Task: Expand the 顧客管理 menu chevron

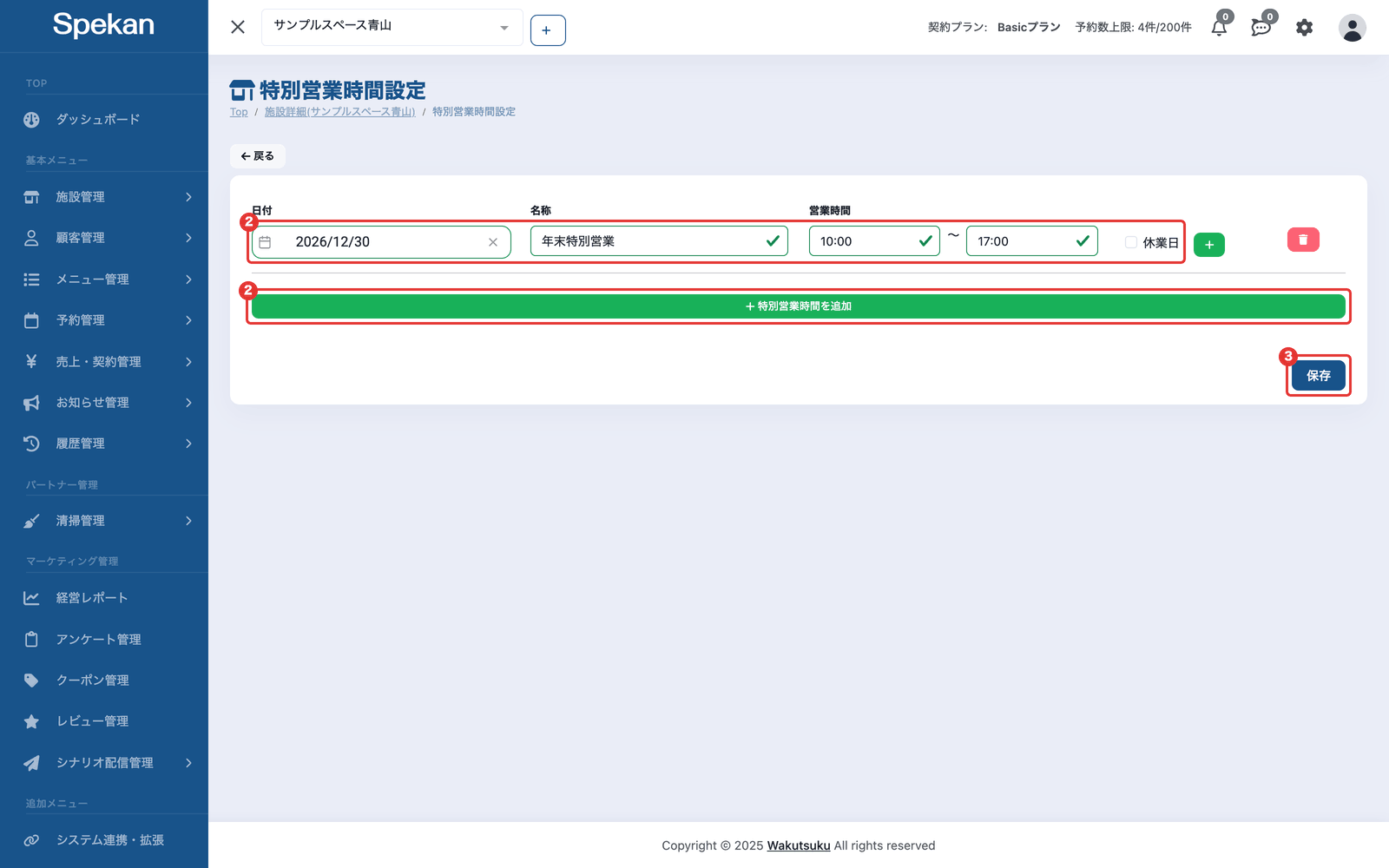Action: [x=188, y=238]
